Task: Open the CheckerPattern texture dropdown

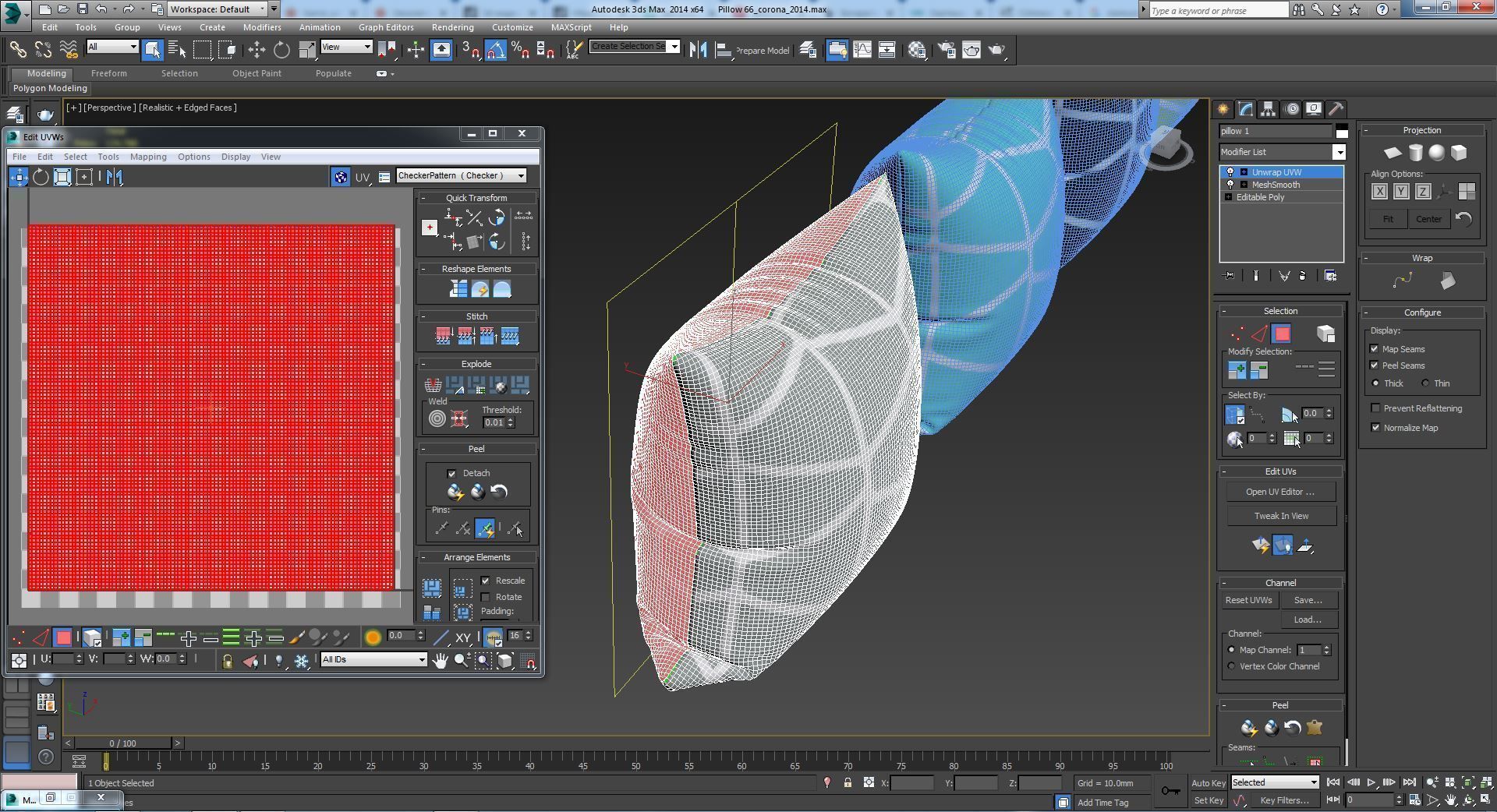Action: [461, 176]
